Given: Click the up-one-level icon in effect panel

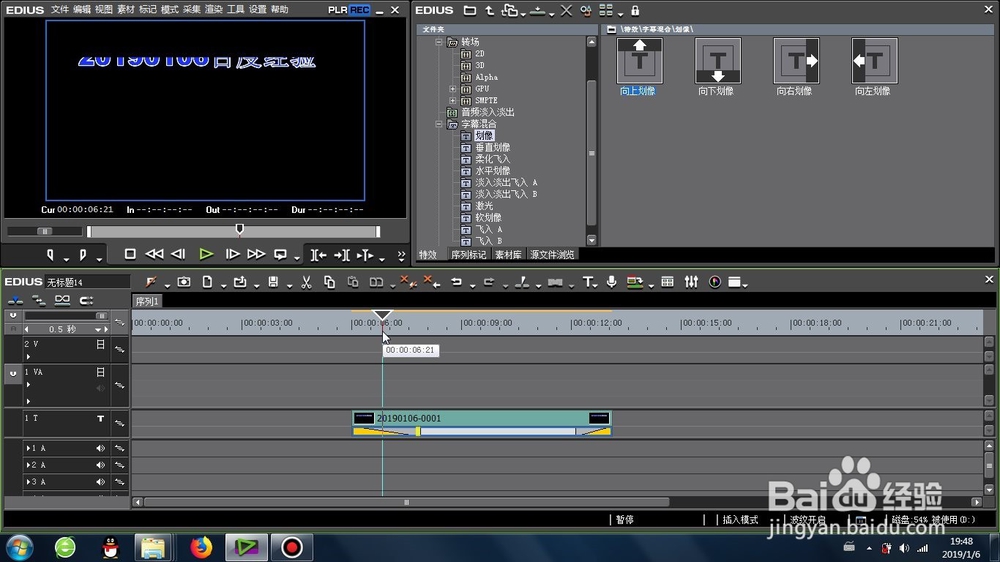Looking at the screenshot, I should tap(490, 10).
